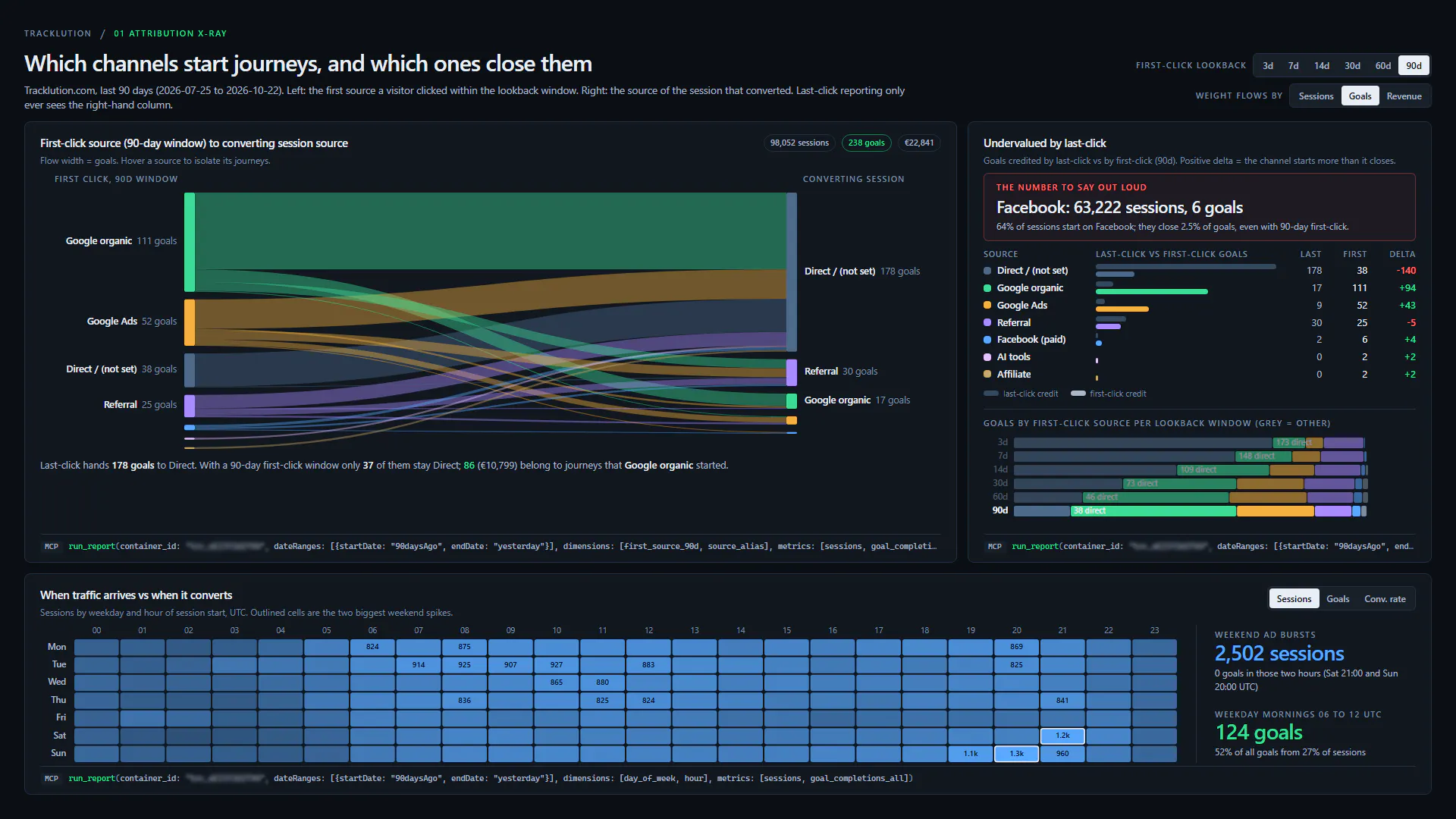
Task: Weight flows by Sessions
Action: (1316, 96)
